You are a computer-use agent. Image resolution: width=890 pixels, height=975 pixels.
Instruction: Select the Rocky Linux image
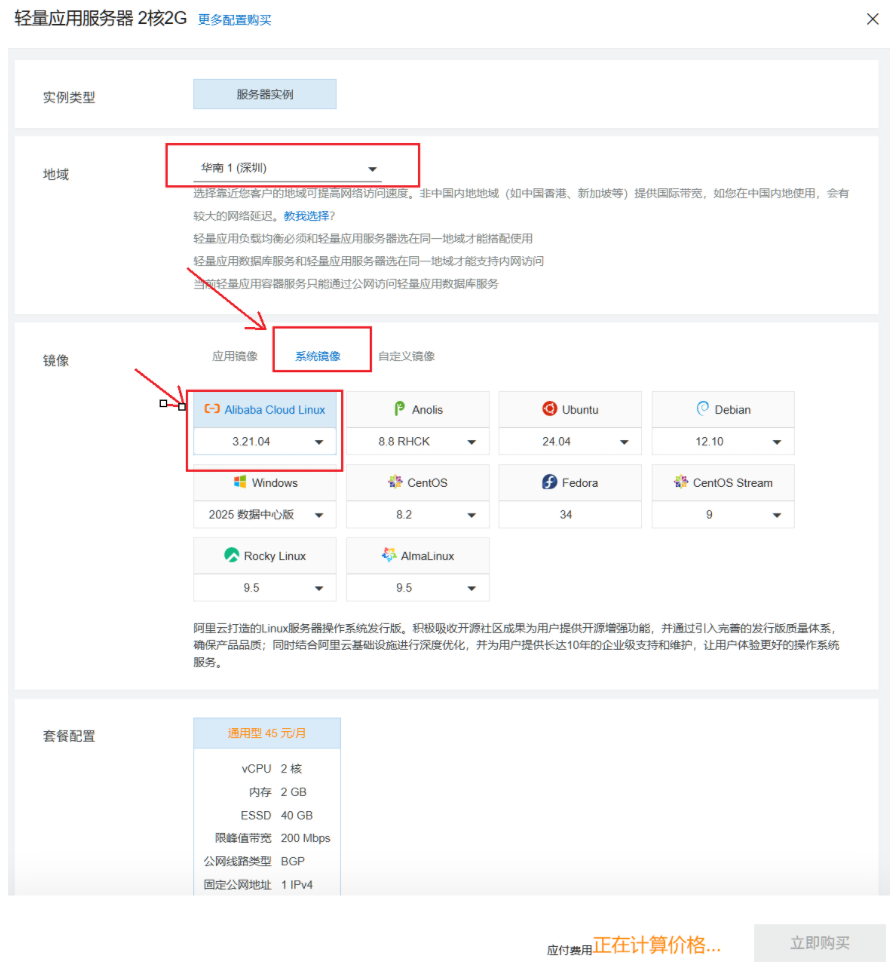pos(264,556)
